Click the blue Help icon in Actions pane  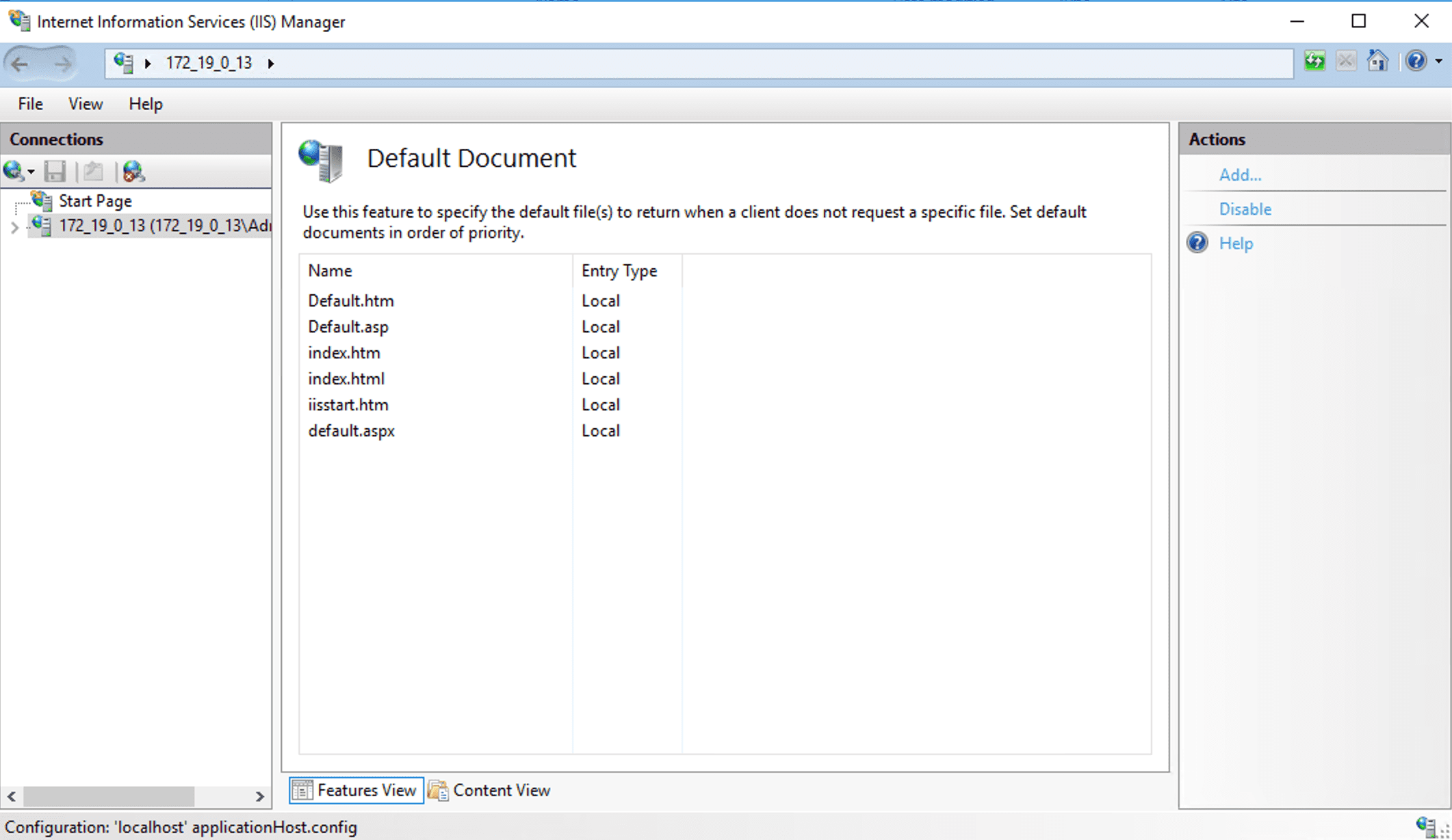[1197, 243]
